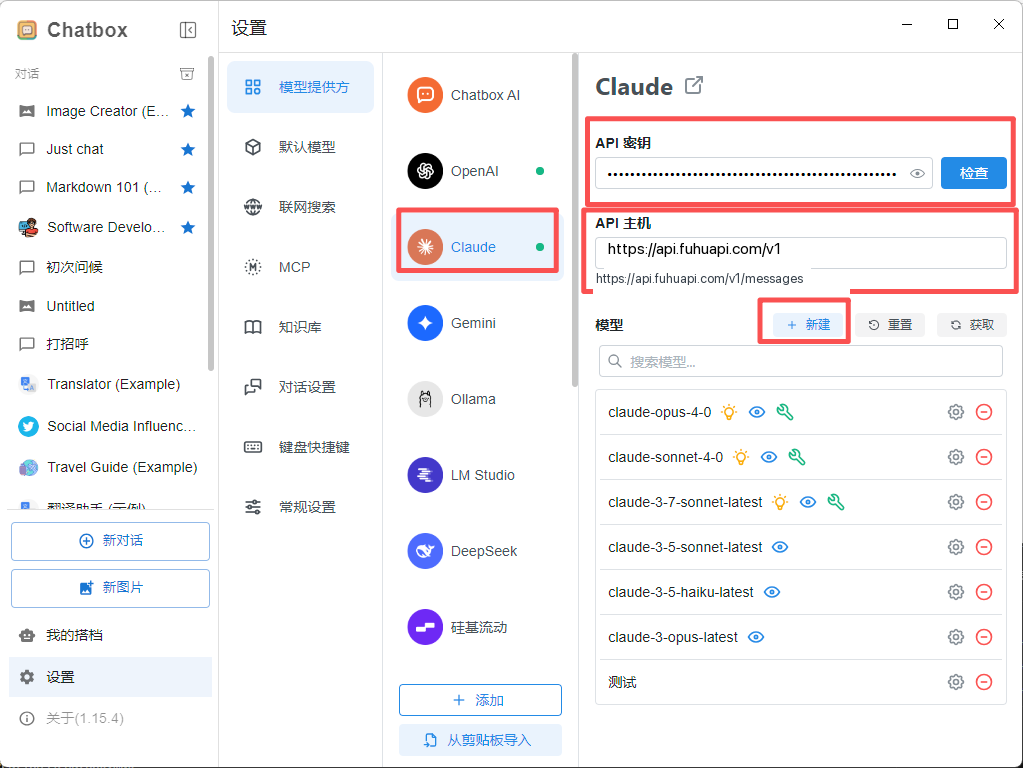Viewport: 1023px width, 768px height.
Task: Open the Travel Guide (Example) conversation
Action: tap(108, 467)
